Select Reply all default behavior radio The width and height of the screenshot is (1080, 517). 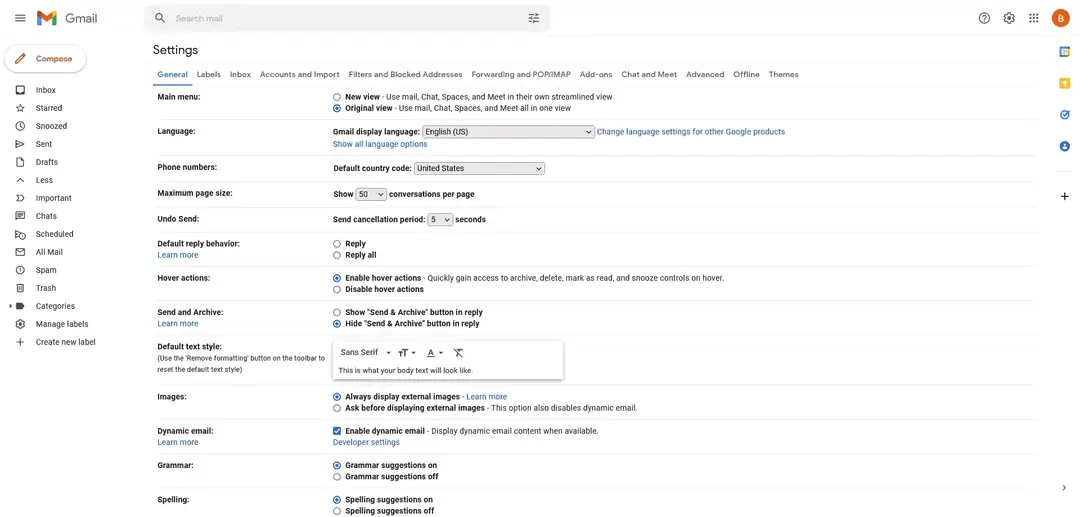point(337,255)
